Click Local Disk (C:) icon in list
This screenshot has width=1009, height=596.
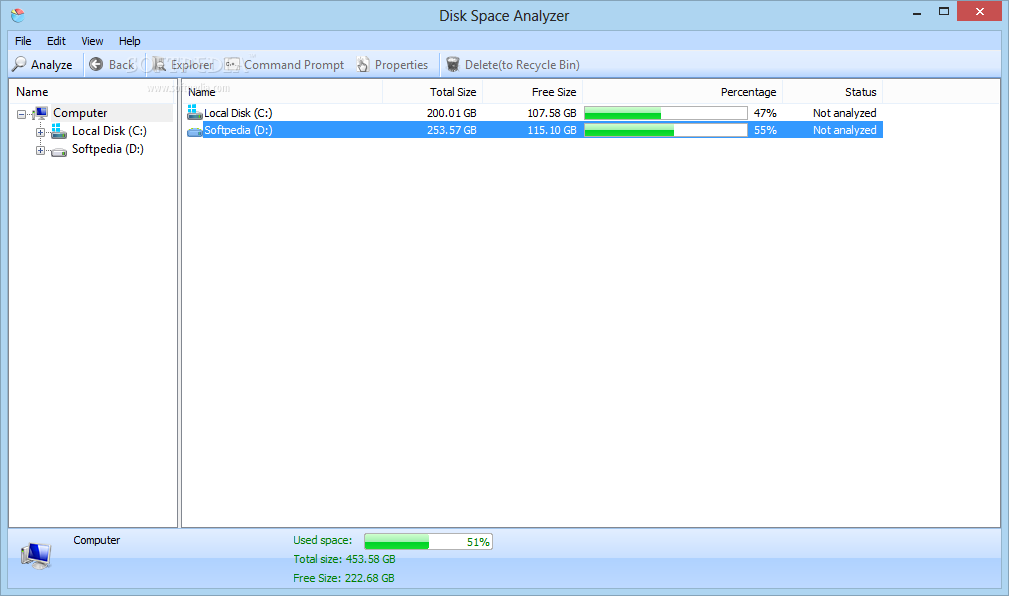click(x=194, y=113)
